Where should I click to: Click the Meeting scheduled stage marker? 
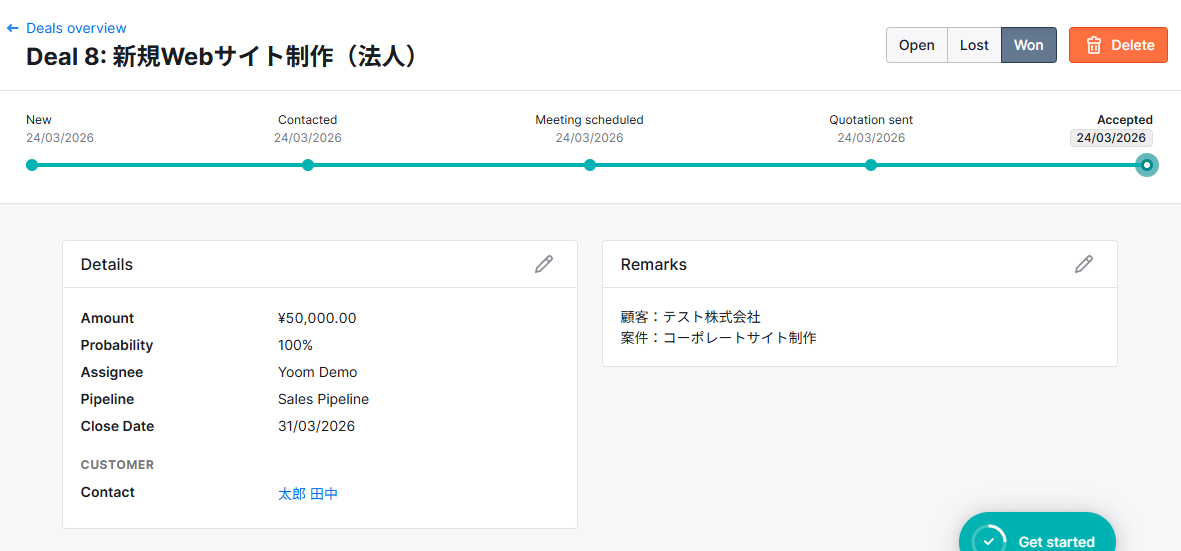point(590,165)
